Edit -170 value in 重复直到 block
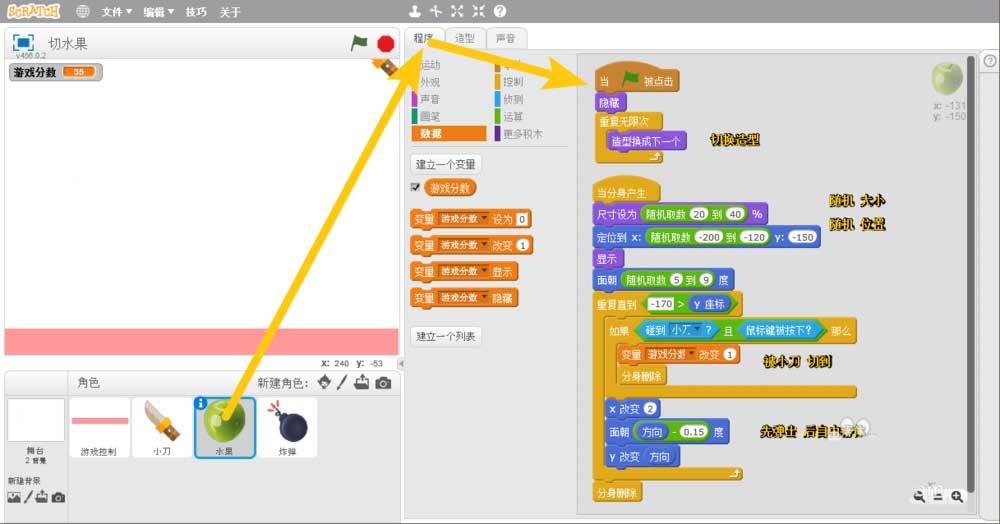This screenshot has width=1000, height=524. pyautogui.click(x=661, y=303)
